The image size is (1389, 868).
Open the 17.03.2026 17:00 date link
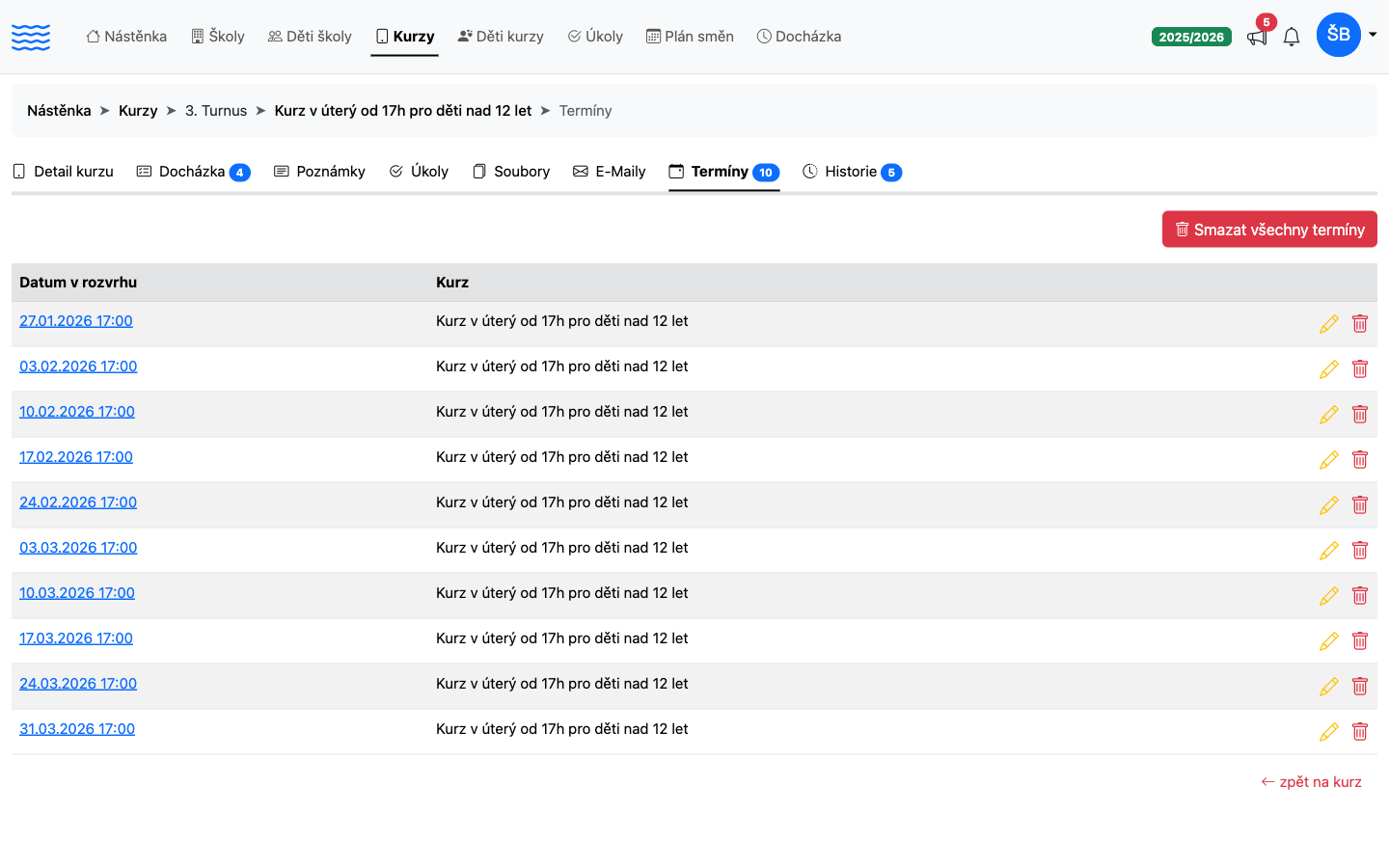[x=76, y=638]
